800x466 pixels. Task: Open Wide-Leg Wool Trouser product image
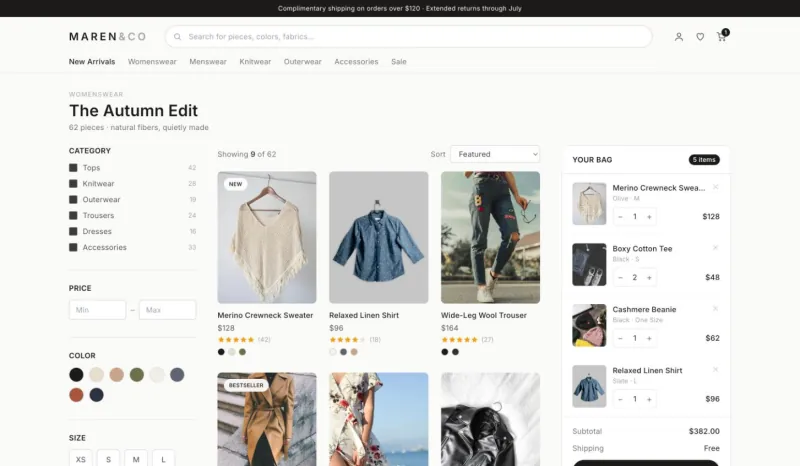[490, 237]
